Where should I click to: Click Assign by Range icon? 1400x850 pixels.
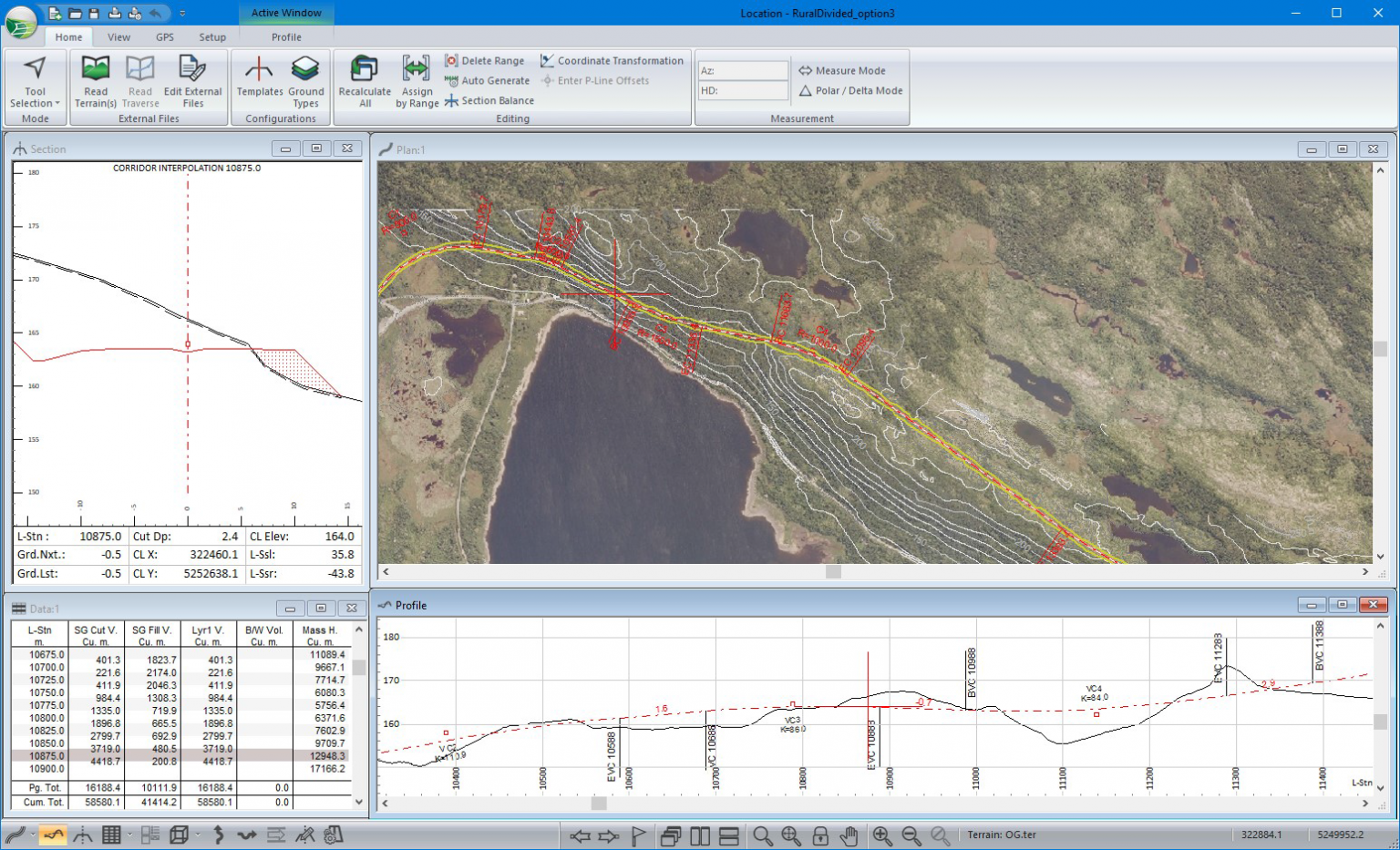tap(417, 69)
